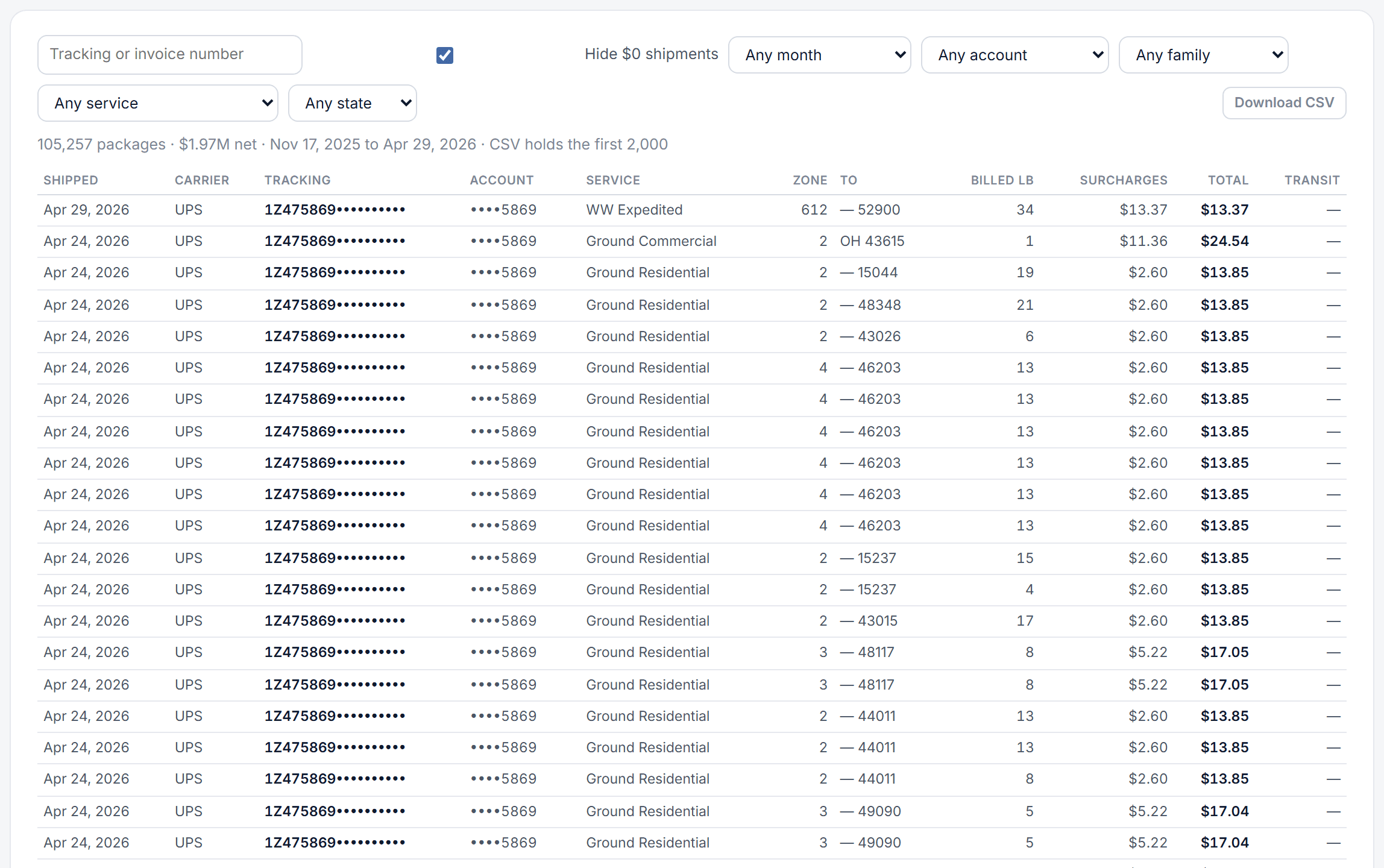Click the Apr 29, 2026 shipped date
This screenshot has width=1384, height=868.
[x=86, y=210]
